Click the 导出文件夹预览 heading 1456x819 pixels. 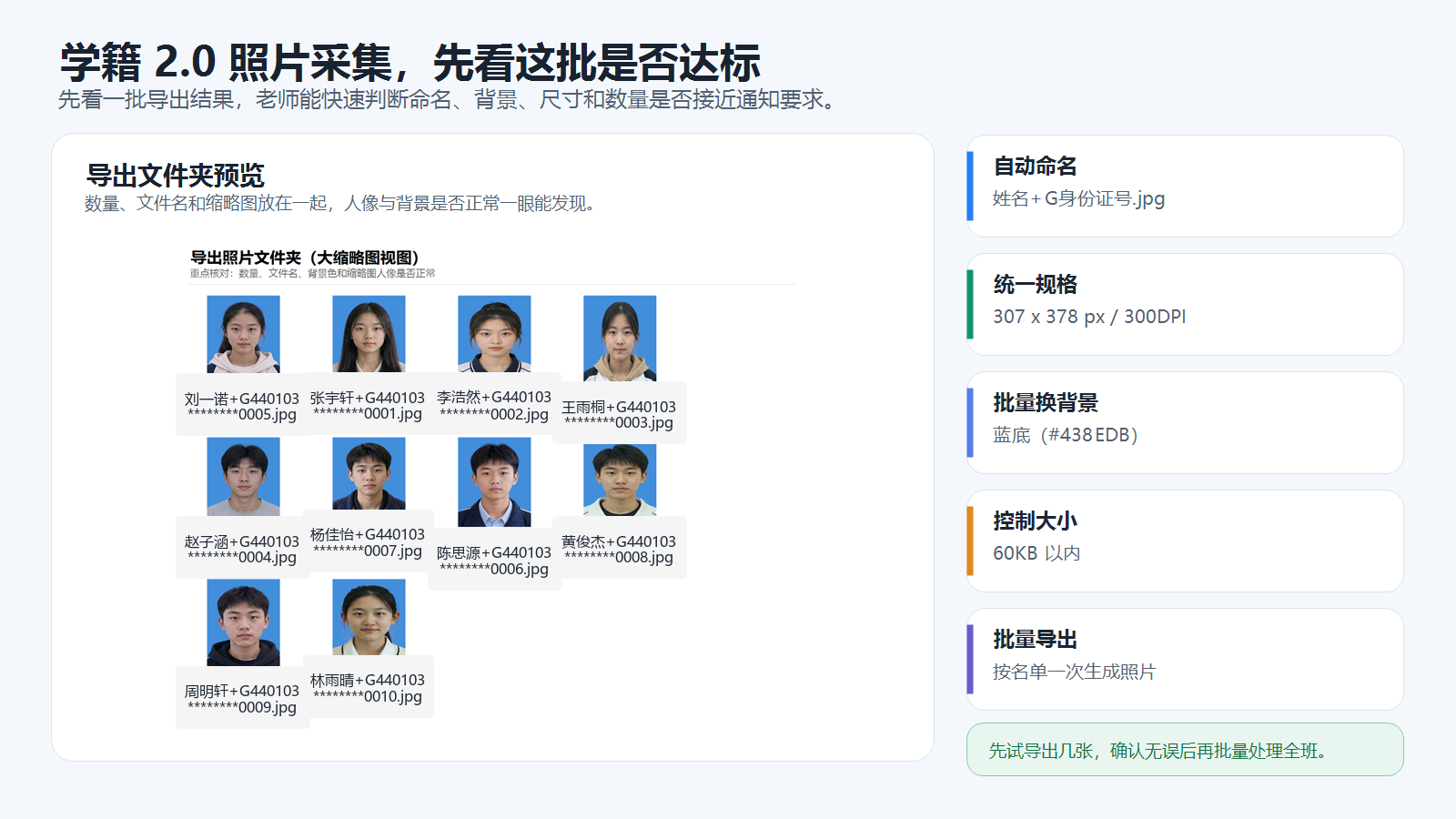(x=175, y=175)
